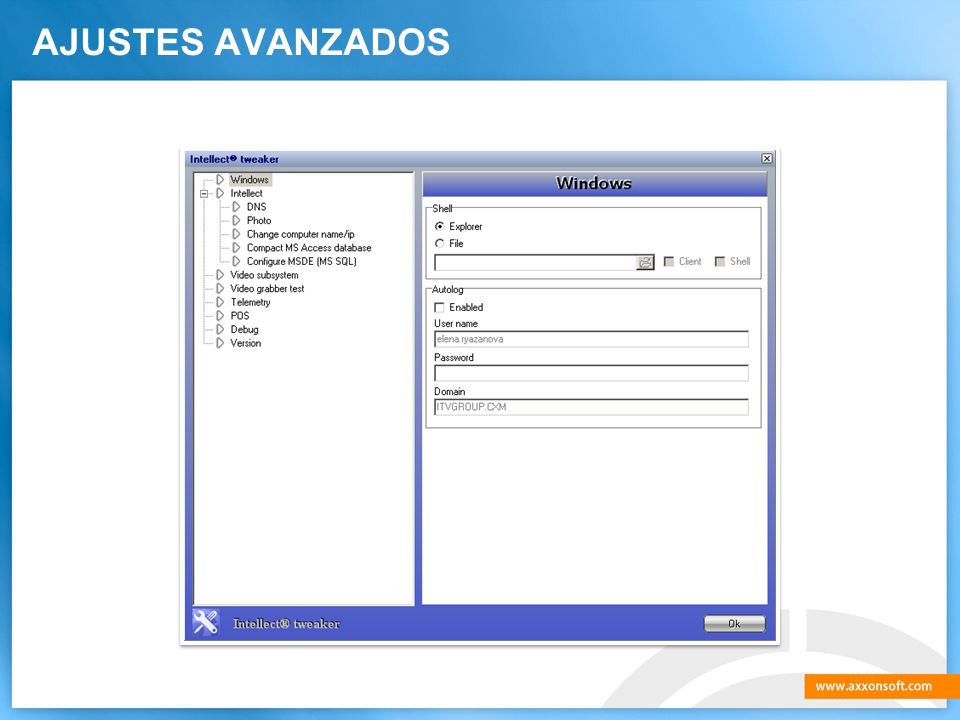The width and height of the screenshot is (960, 720).
Task: Open the DNS settings item
Action: pos(257,207)
